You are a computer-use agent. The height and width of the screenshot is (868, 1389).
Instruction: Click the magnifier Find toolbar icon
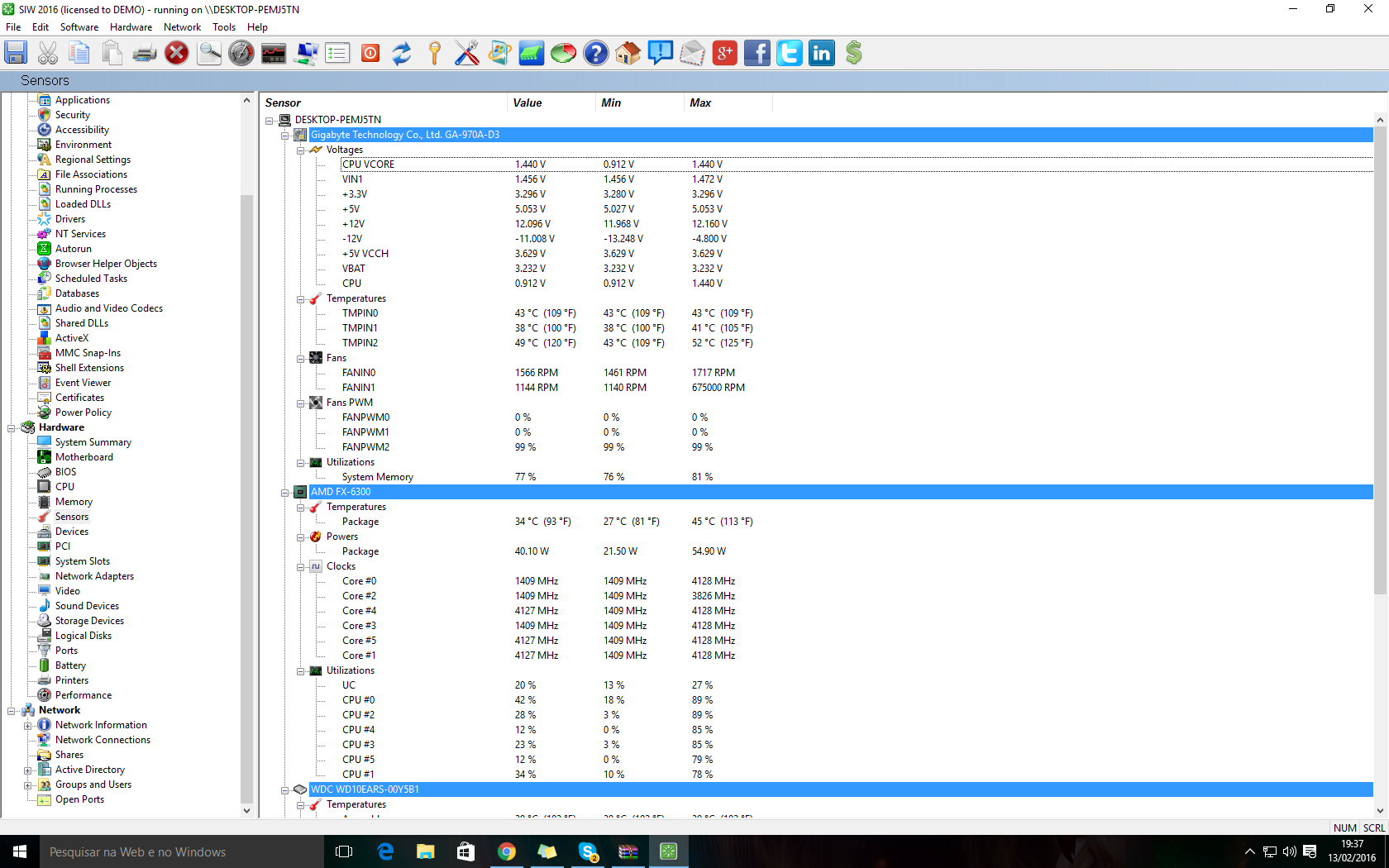[x=209, y=53]
